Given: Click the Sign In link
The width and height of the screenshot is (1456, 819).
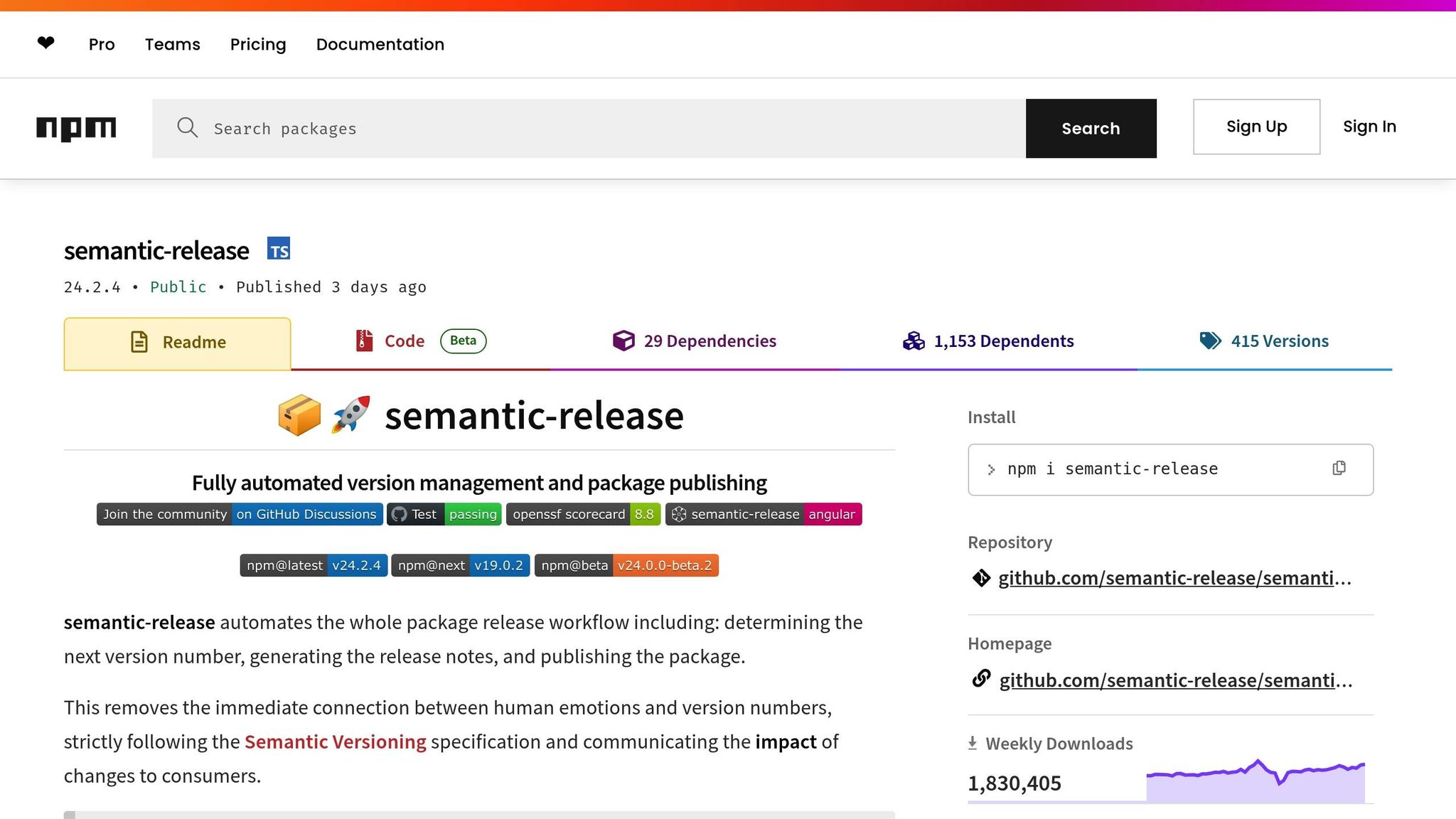Looking at the screenshot, I should 1369,127.
